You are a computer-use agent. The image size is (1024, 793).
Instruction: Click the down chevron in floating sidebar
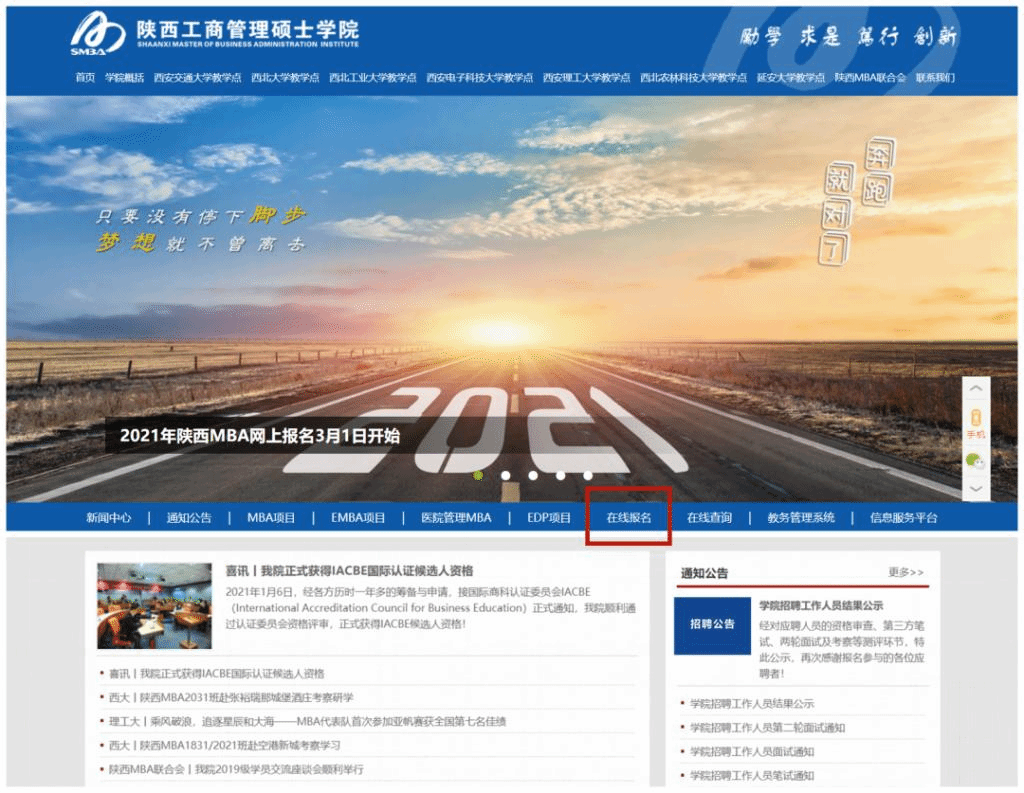pyautogui.click(x=976, y=489)
